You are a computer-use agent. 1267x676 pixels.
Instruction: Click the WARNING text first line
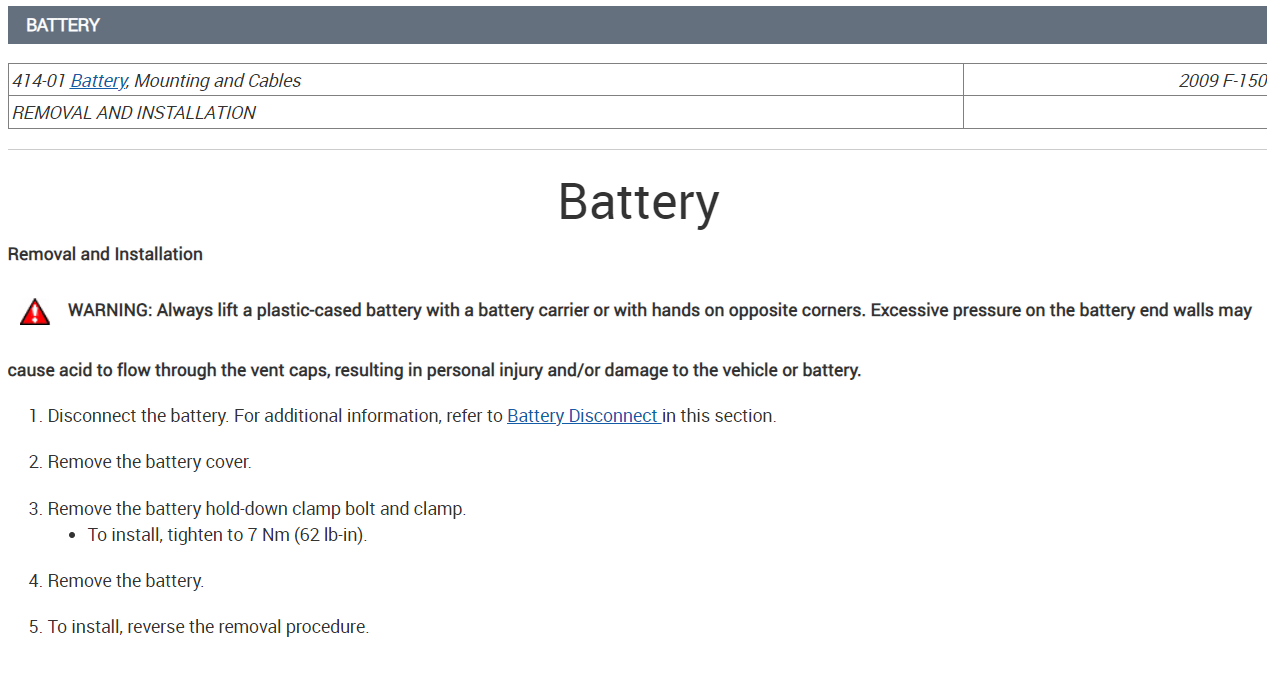(660, 310)
